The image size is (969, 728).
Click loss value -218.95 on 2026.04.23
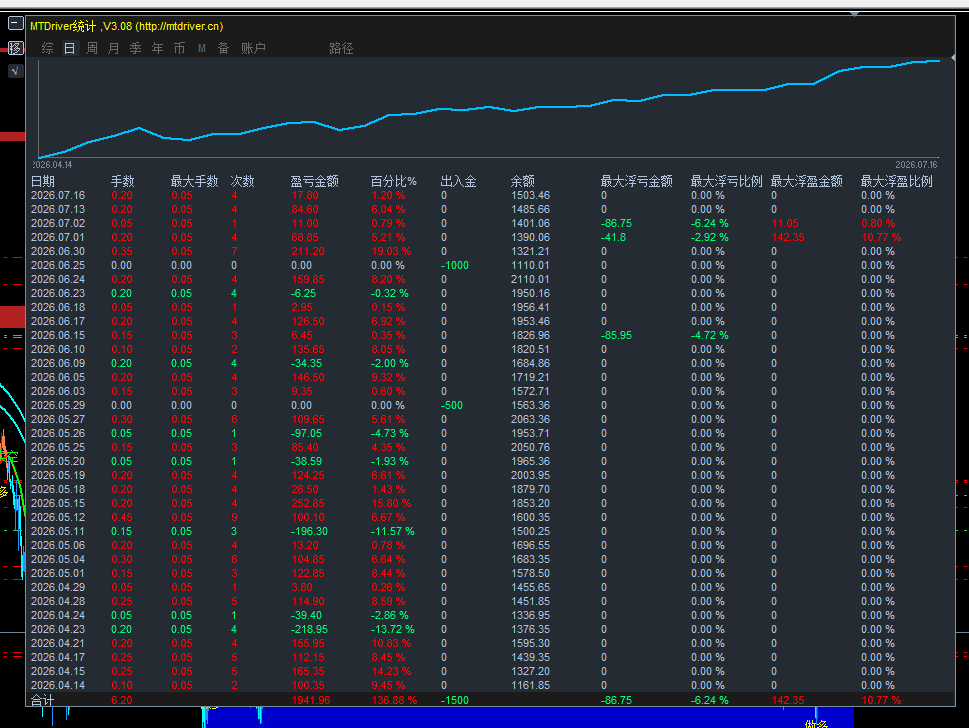tap(309, 629)
